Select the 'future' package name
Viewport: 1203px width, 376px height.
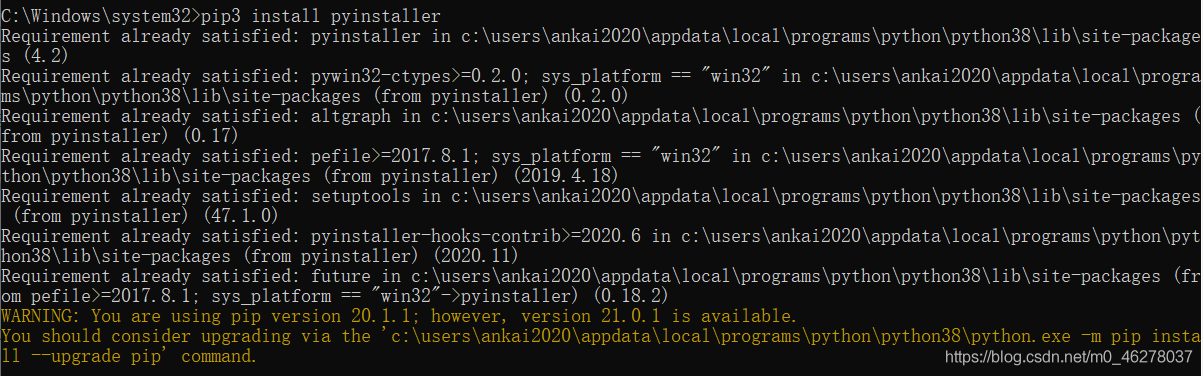(x=340, y=275)
